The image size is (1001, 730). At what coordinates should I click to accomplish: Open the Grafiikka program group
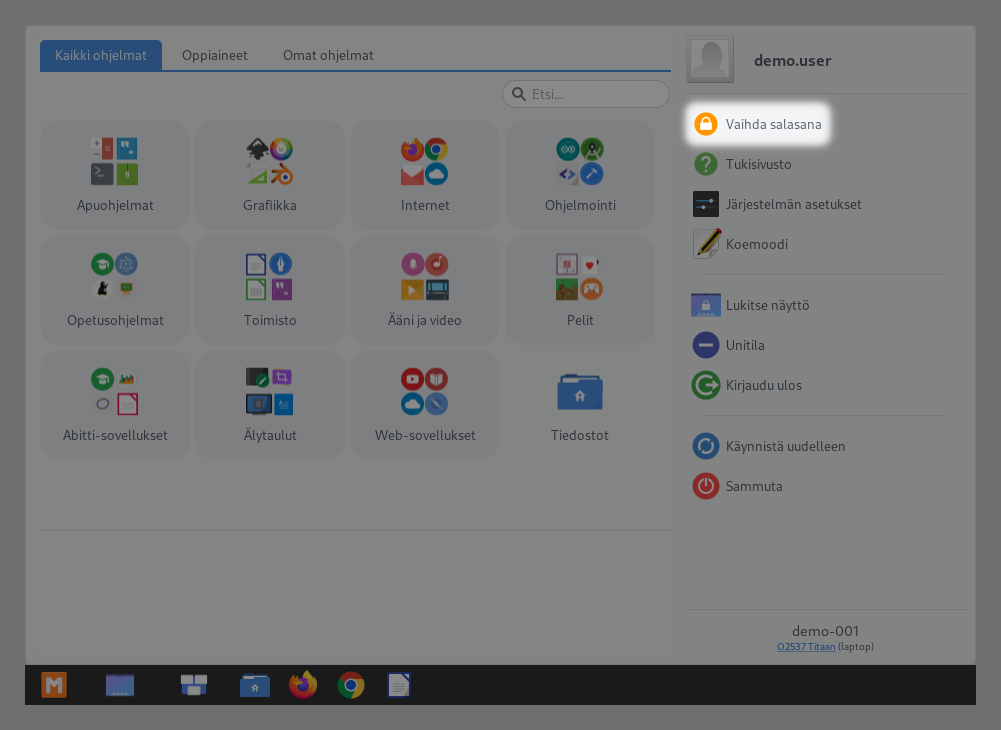270,175
